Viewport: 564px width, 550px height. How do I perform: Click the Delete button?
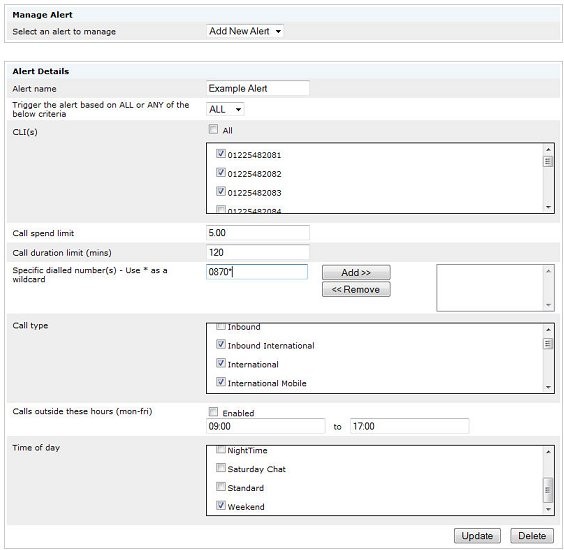point(532,536)
